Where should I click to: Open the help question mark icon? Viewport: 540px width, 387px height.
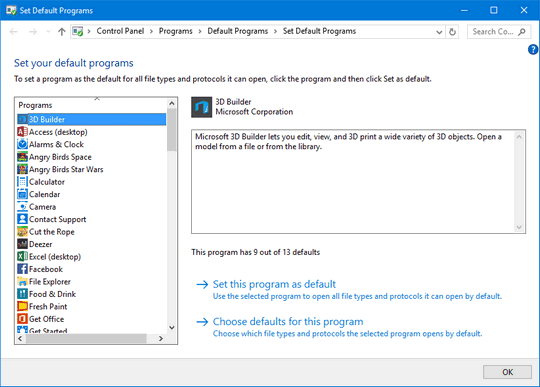click(533, 50)
